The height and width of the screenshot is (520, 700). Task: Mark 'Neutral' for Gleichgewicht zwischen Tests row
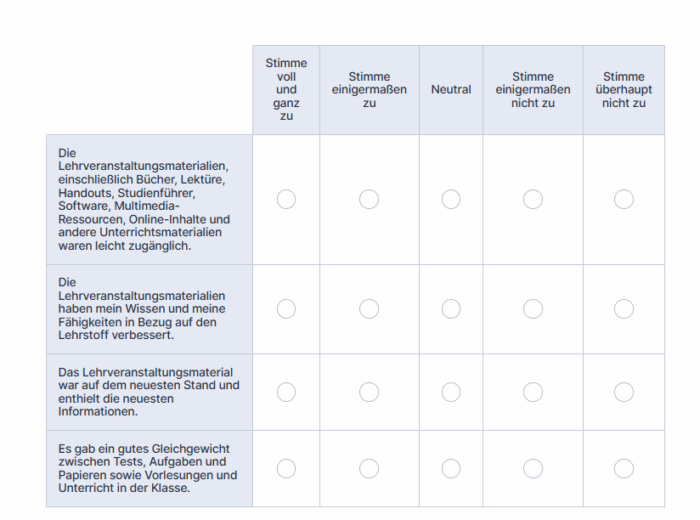[451, 468]
